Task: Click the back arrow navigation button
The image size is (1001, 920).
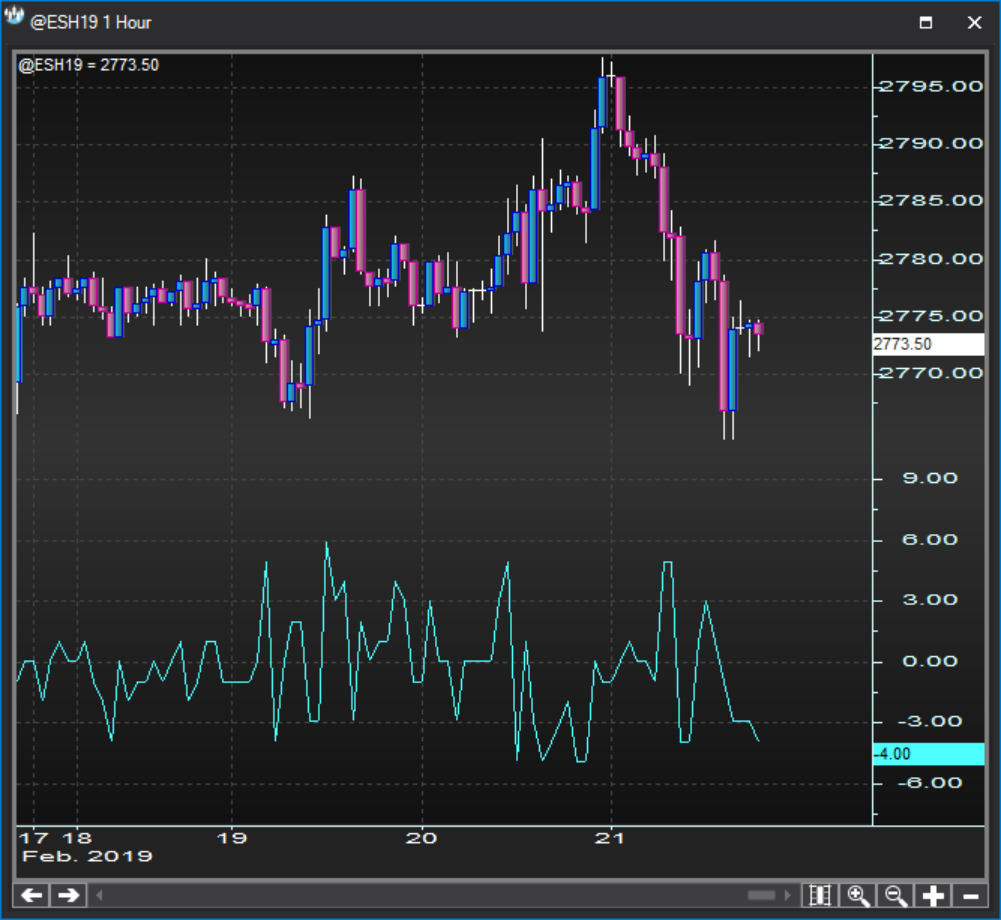Action: (32, 895)
